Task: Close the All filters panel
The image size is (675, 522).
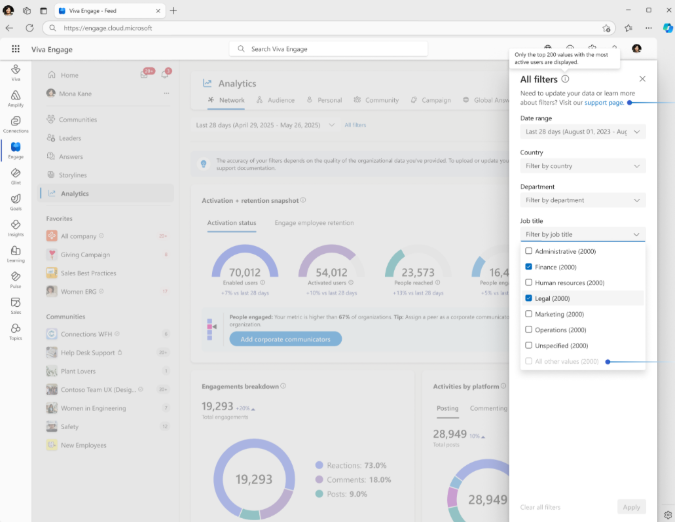Action: coord(642,79)
